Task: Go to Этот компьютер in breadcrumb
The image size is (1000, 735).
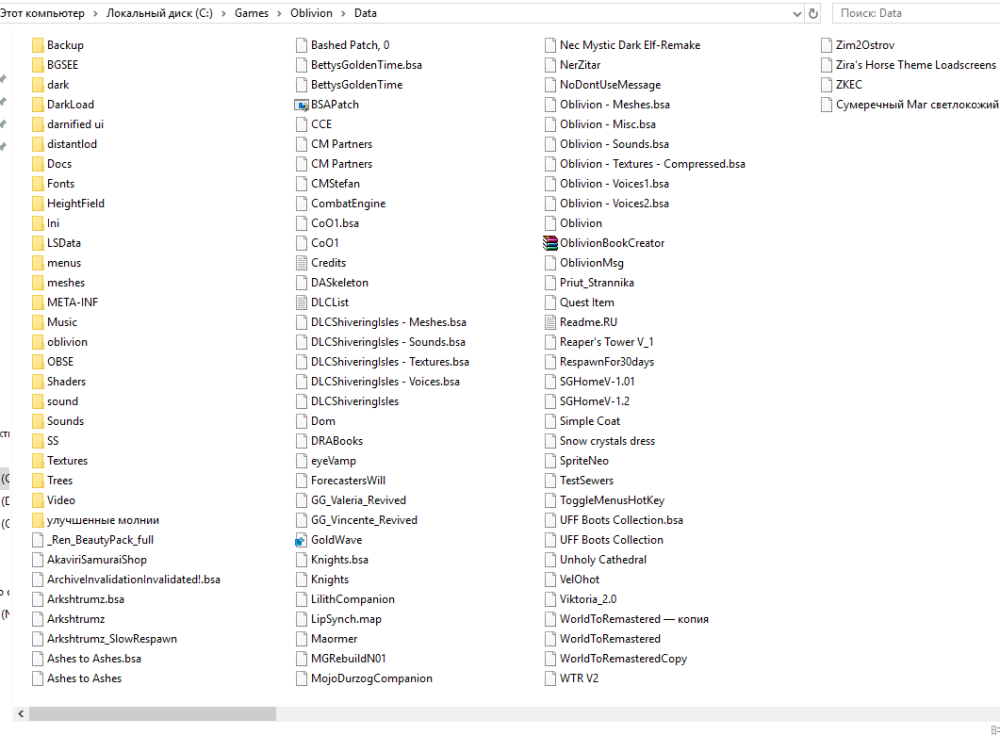Action: click(42, 13)
